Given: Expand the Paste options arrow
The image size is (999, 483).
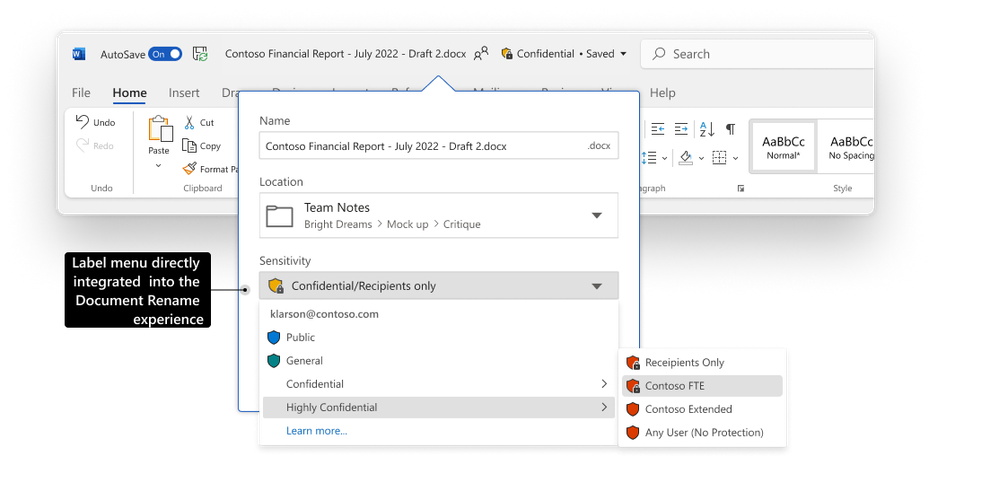Looking at the screenshot, I should (x=159, y=166).
